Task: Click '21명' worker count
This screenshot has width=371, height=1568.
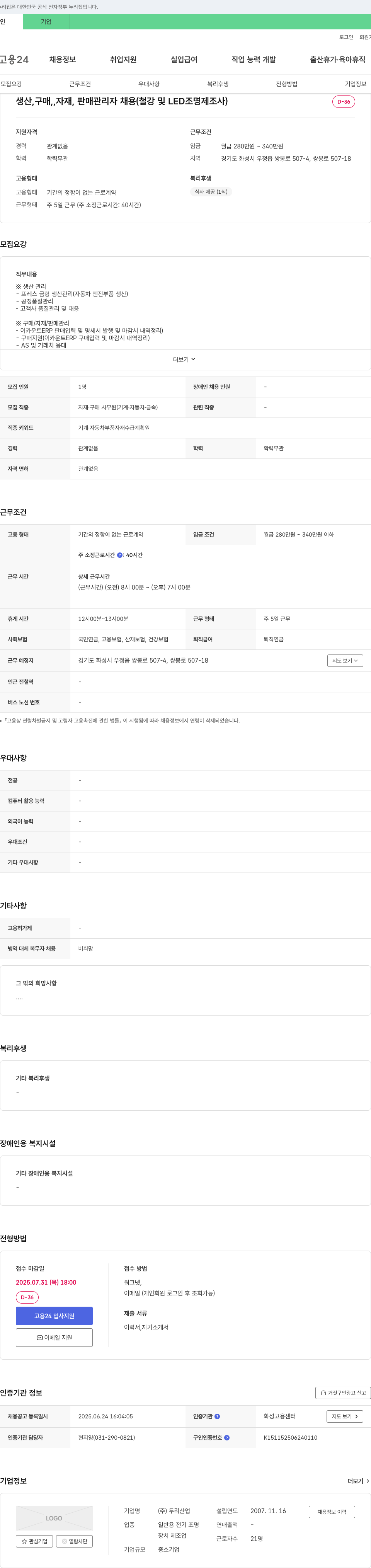Action: click(257, 1539)
